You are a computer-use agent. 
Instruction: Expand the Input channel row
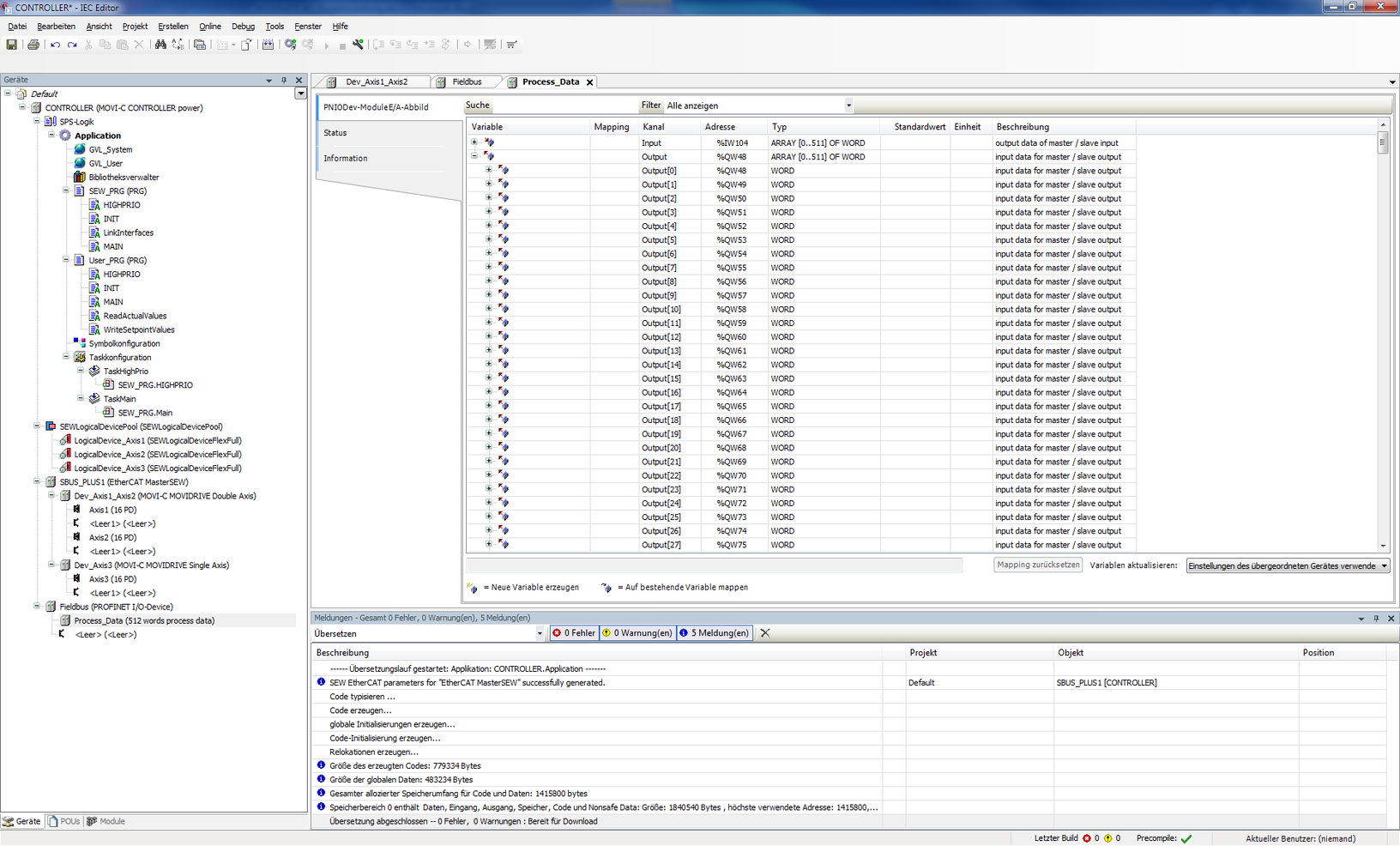pos(474,143)
